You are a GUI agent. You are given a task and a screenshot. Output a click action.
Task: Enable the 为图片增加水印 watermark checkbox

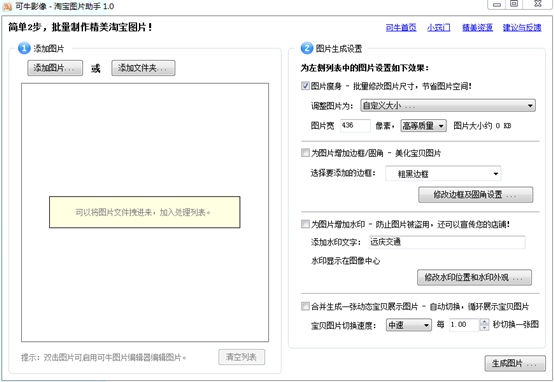pos(305,224)
